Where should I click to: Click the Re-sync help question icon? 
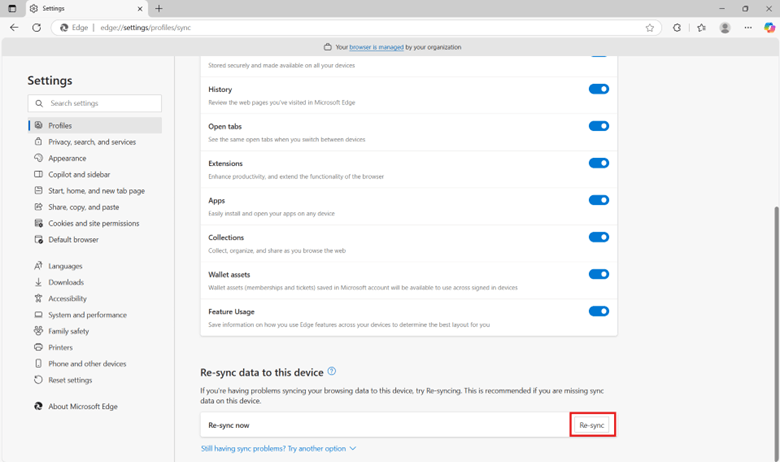(332, 371)
